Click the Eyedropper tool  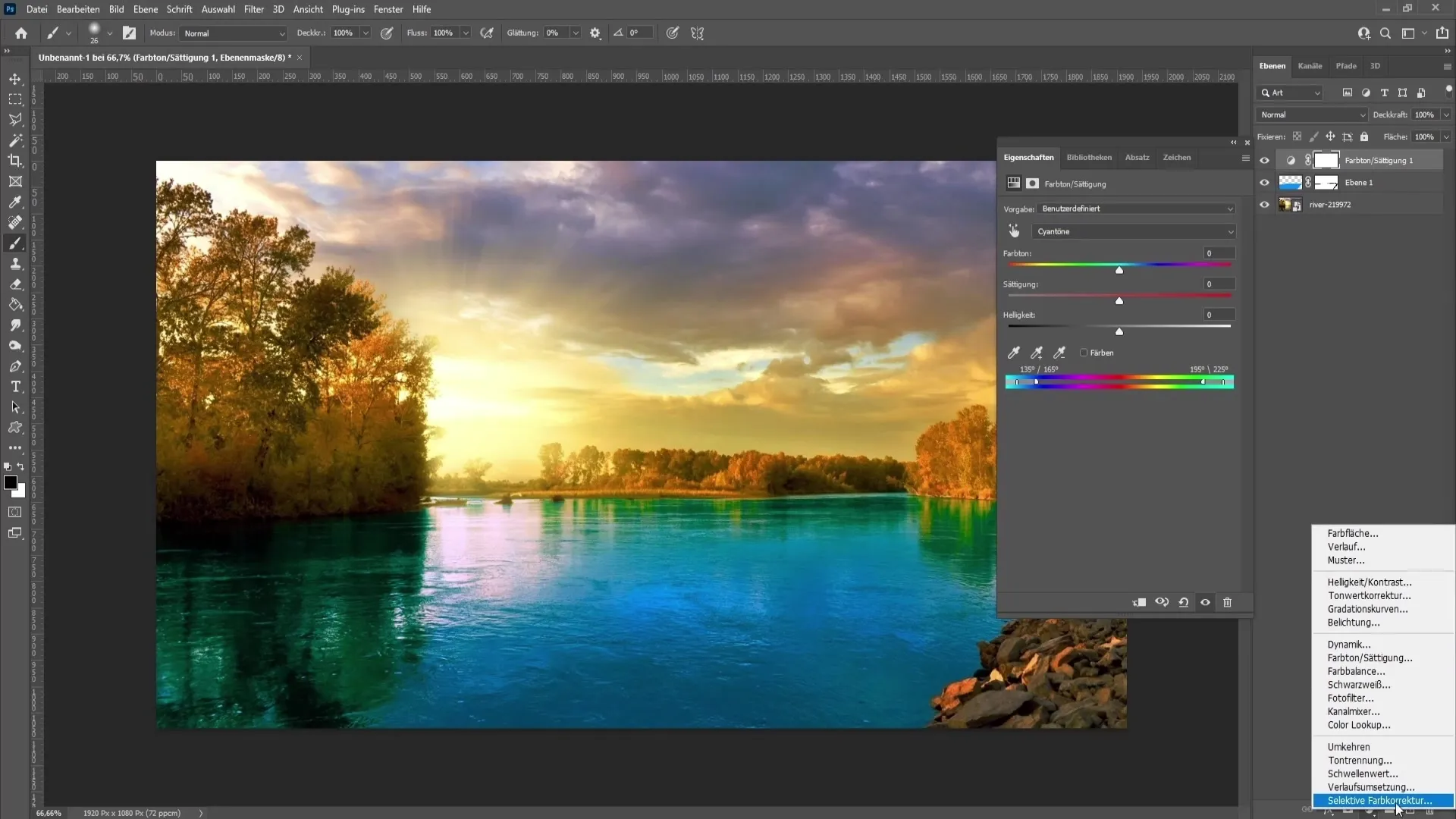click(15, 202)
